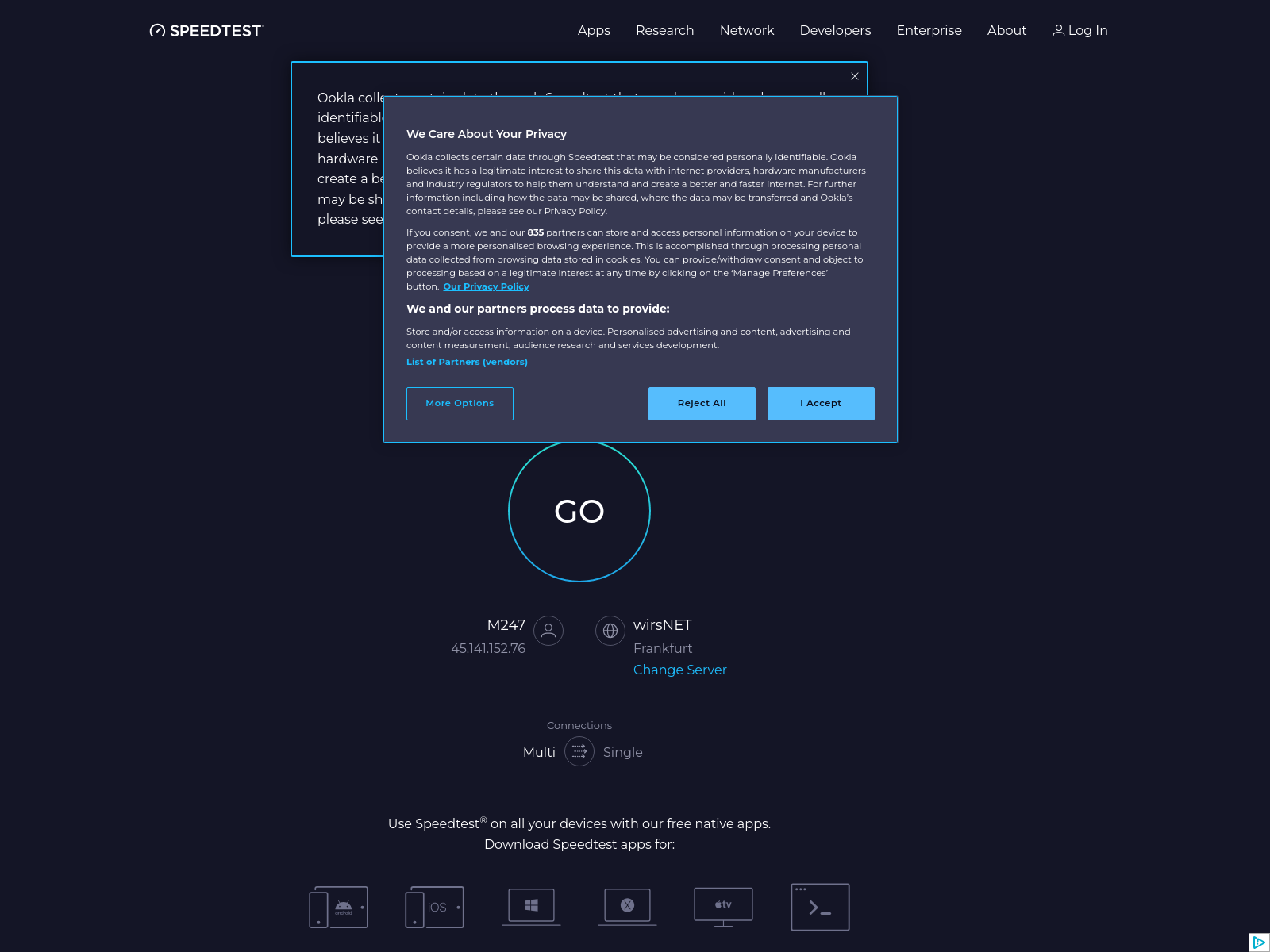Open the Windows app download icon

pos(532,907)
